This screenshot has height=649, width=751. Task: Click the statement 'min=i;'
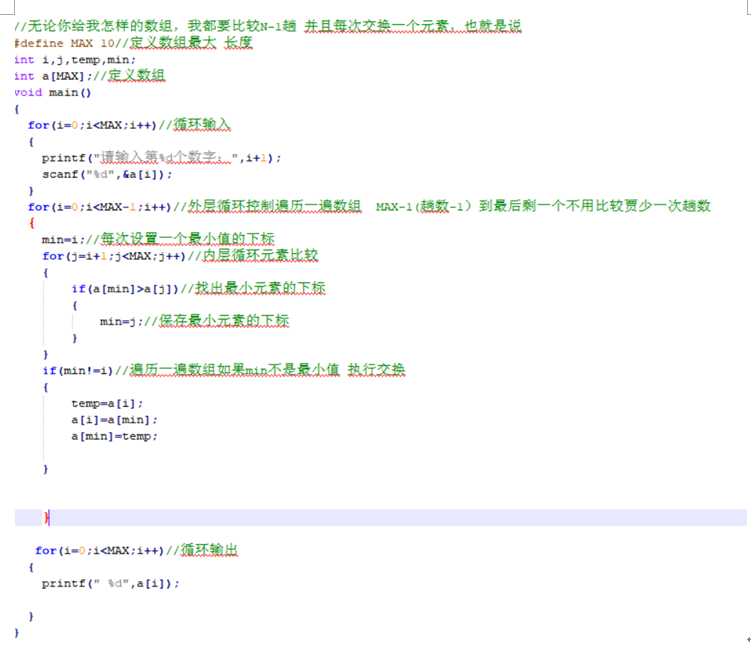(x=63, y=239)
